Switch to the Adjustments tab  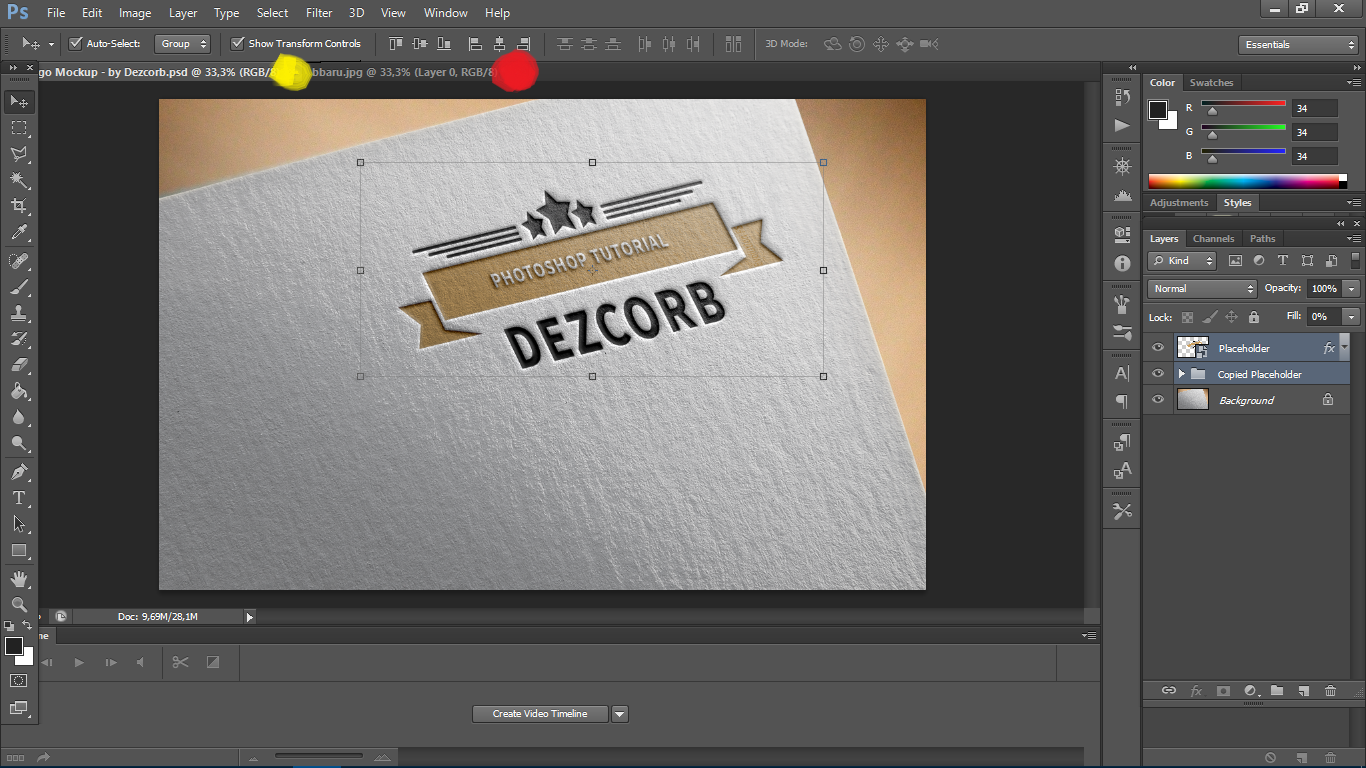[x=1179, y=203]
